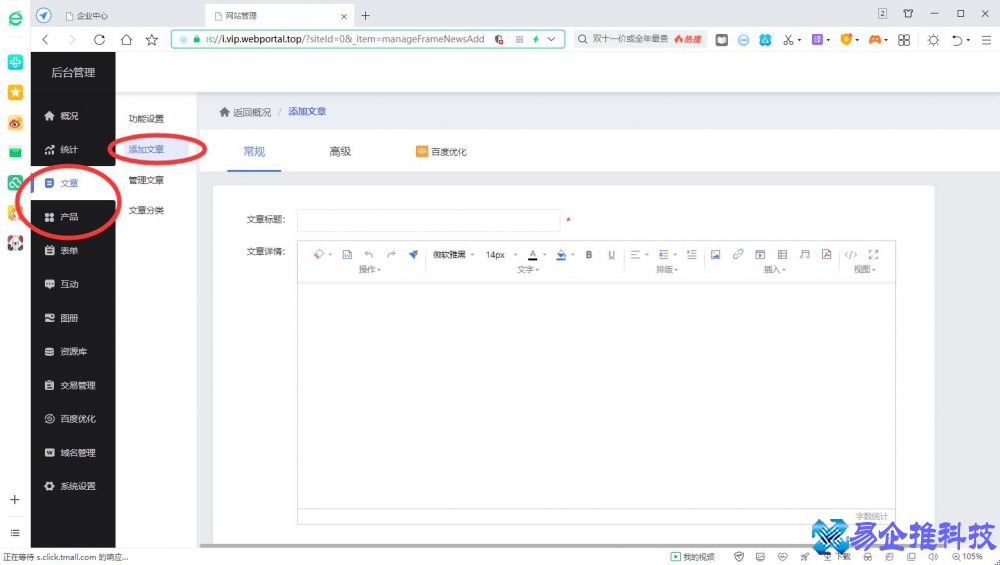
Task: Click into the 文章标题 input field
Action: point(428,220)
